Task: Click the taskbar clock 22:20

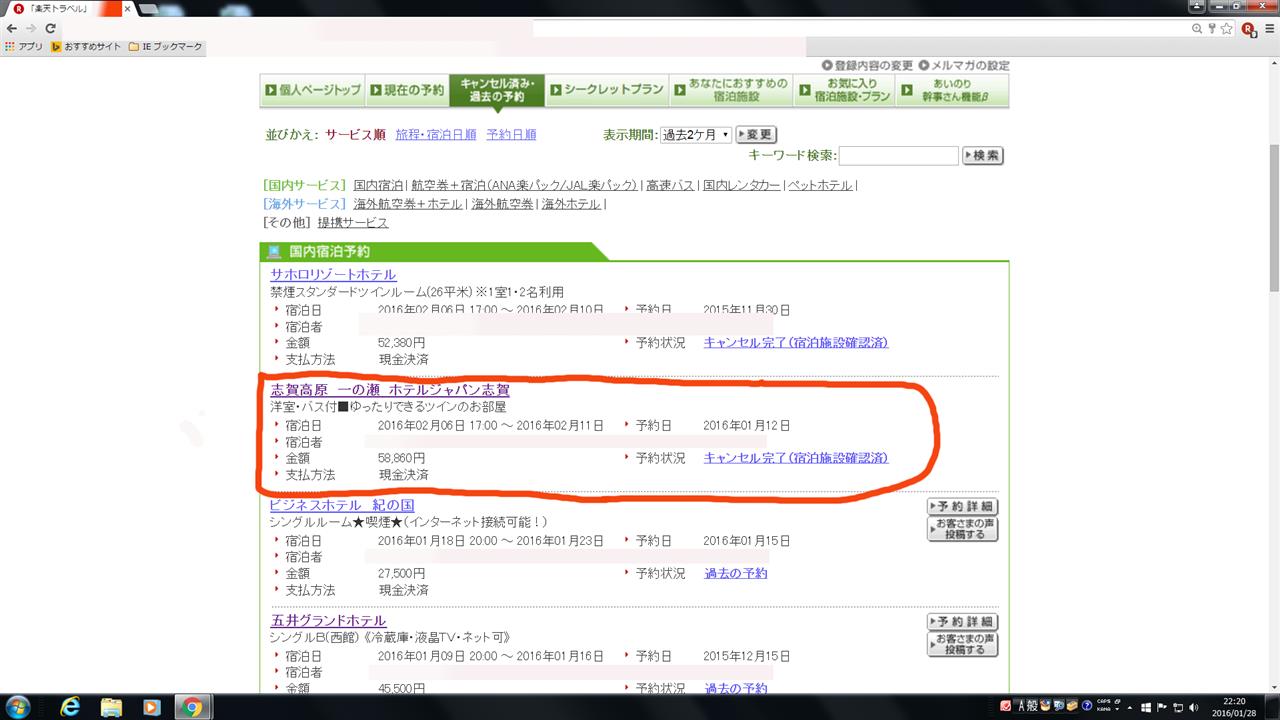Action: 1235,707
